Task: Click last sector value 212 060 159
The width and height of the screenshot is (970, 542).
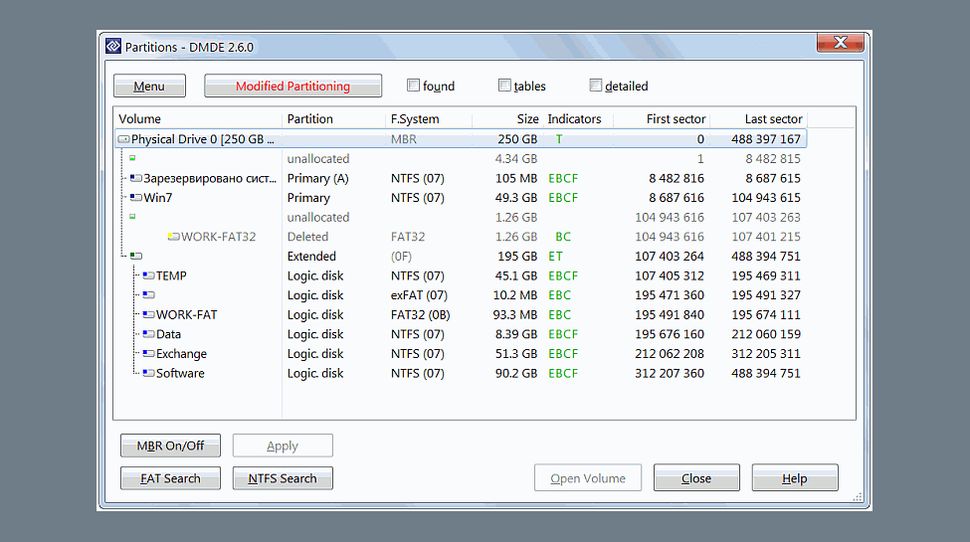Action: coord(766,334)
